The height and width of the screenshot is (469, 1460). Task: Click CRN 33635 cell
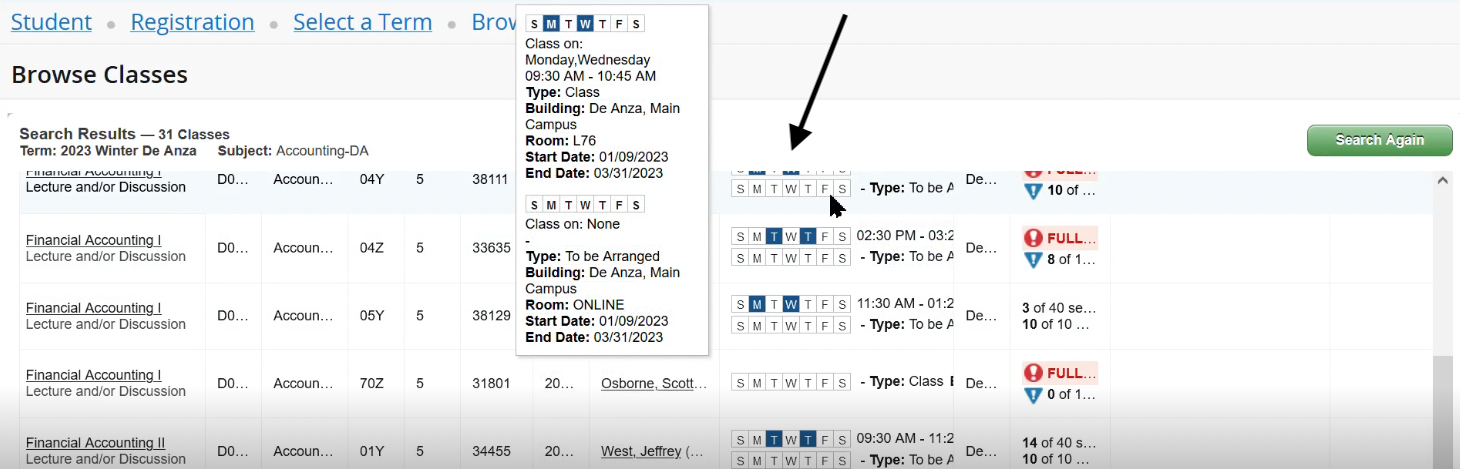(x=492, y=248)
